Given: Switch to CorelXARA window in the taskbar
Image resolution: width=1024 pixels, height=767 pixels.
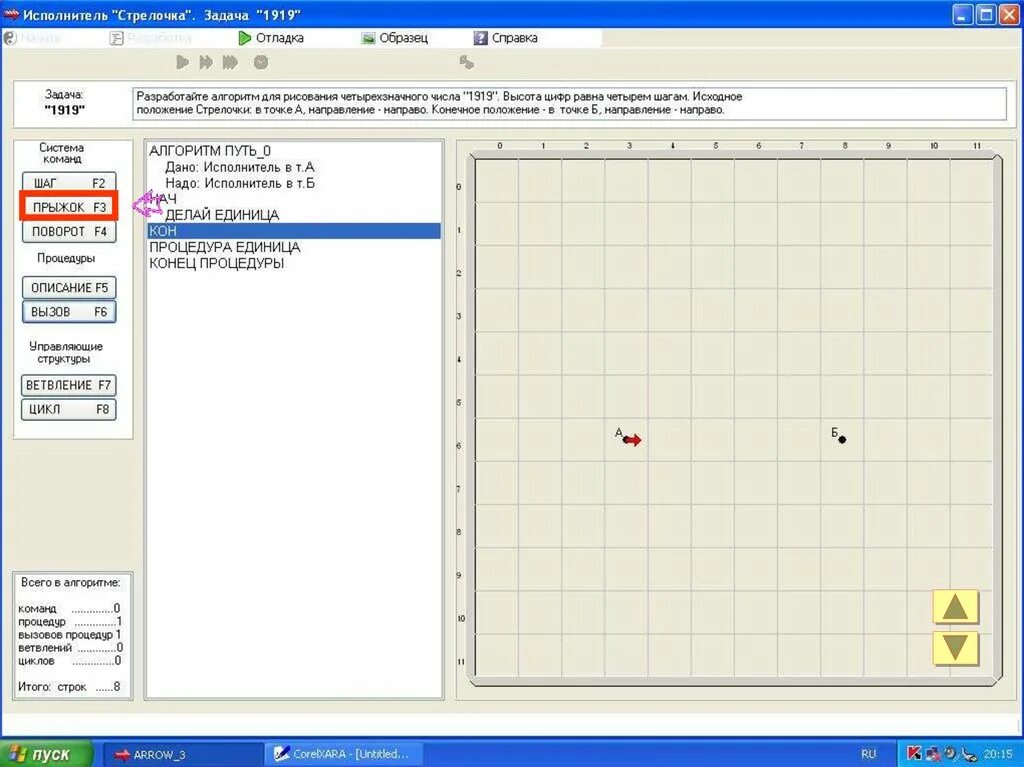Looking at the screenshot, I should [x=344, y=754].
